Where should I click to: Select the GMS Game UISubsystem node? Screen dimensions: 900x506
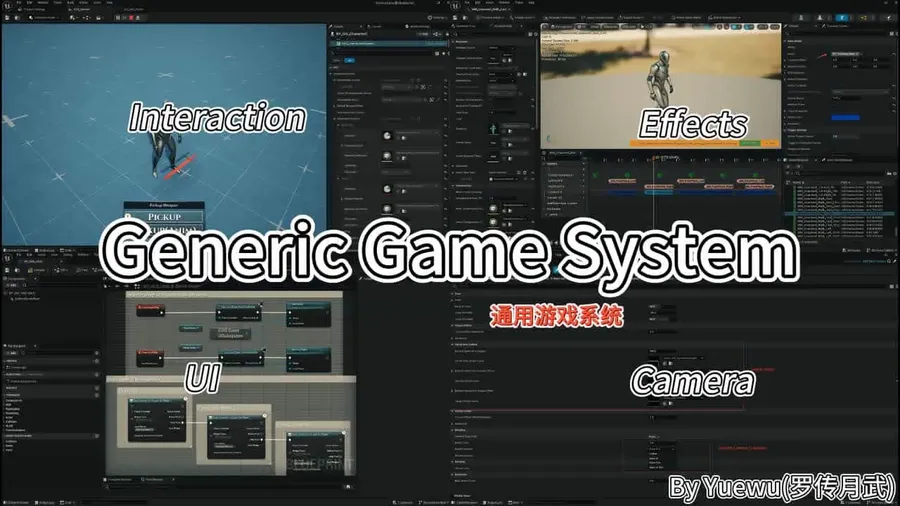click(x=230, y=333)
